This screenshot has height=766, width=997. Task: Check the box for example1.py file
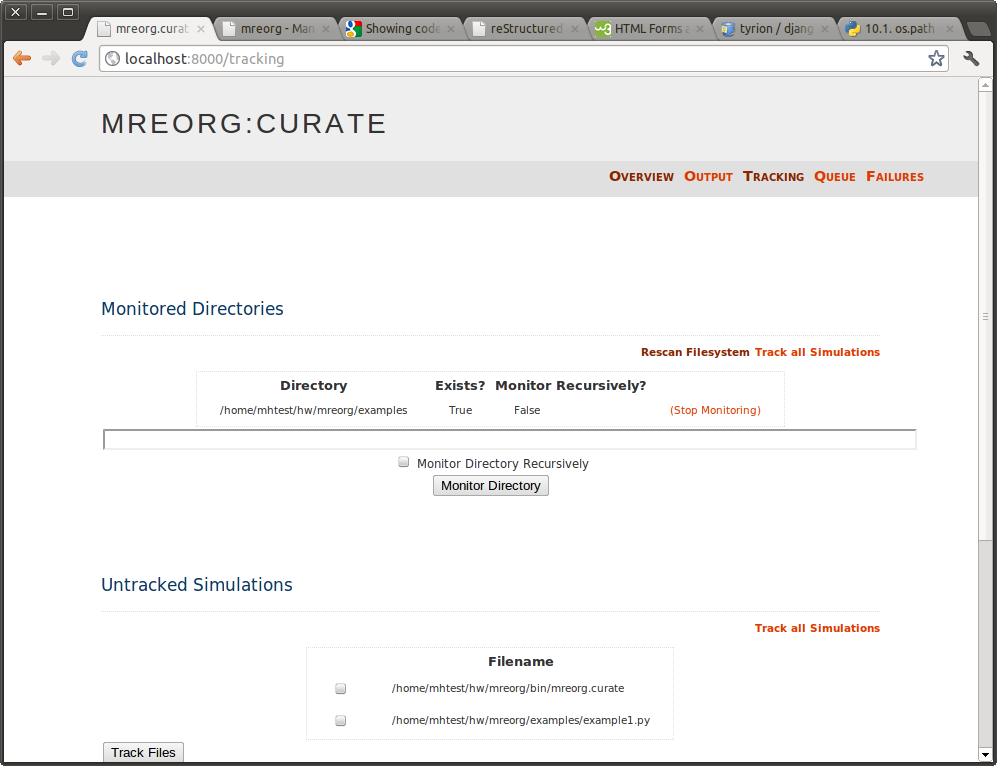pyautogui.click(x=341, y=720)
